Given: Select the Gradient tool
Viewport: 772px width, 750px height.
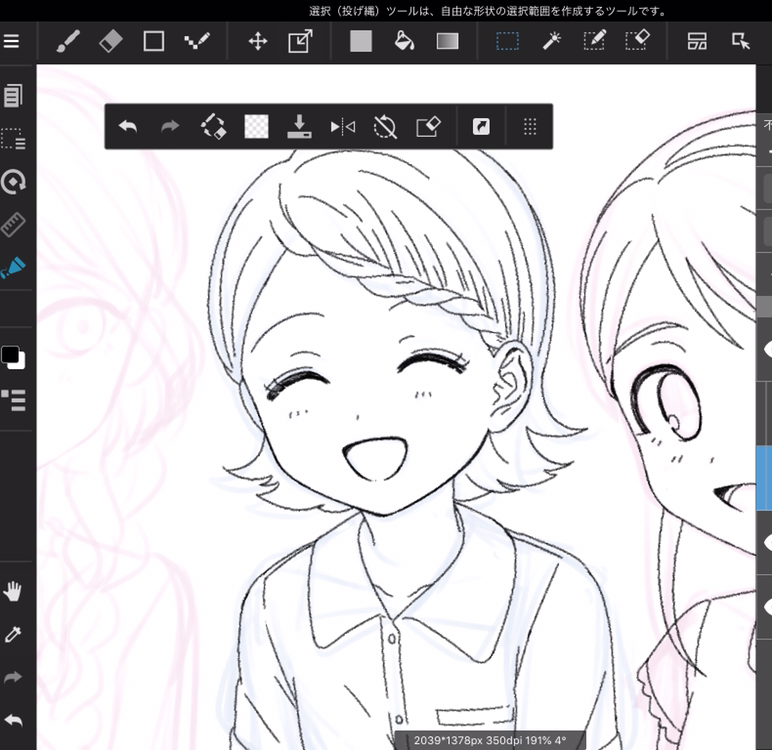Looking at the screenshot, I should click(447, 41).
